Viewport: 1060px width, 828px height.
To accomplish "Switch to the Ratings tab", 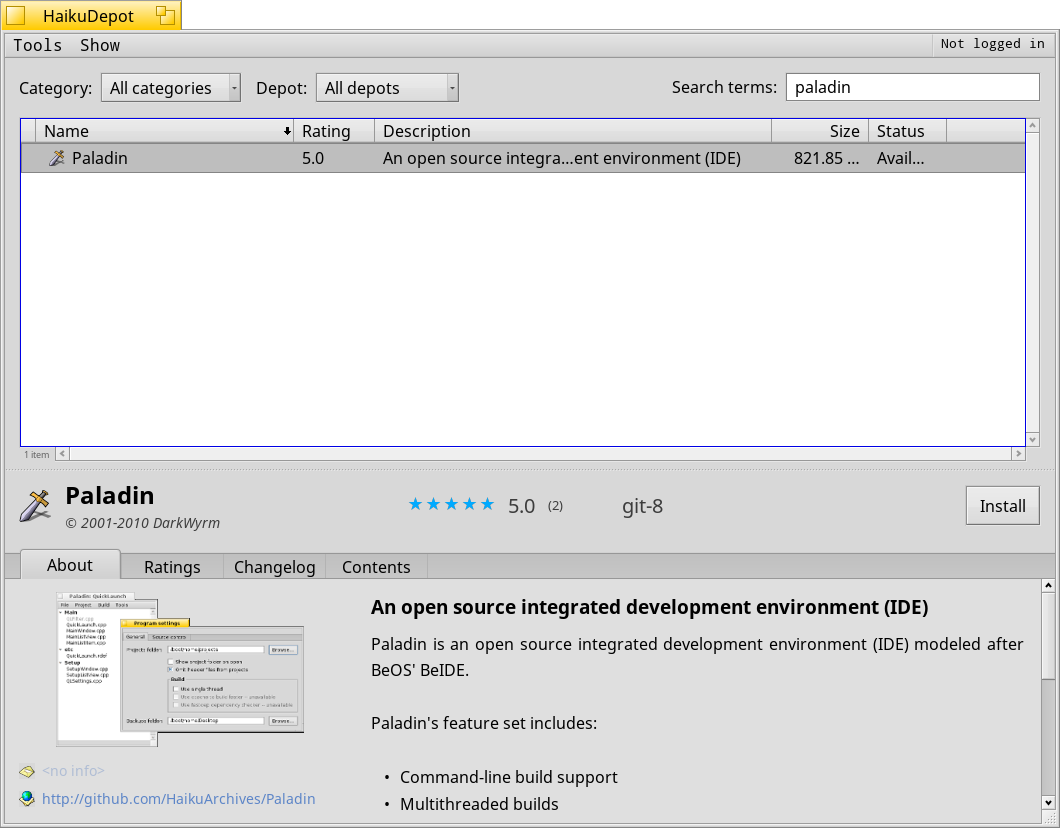I will 172,566.
